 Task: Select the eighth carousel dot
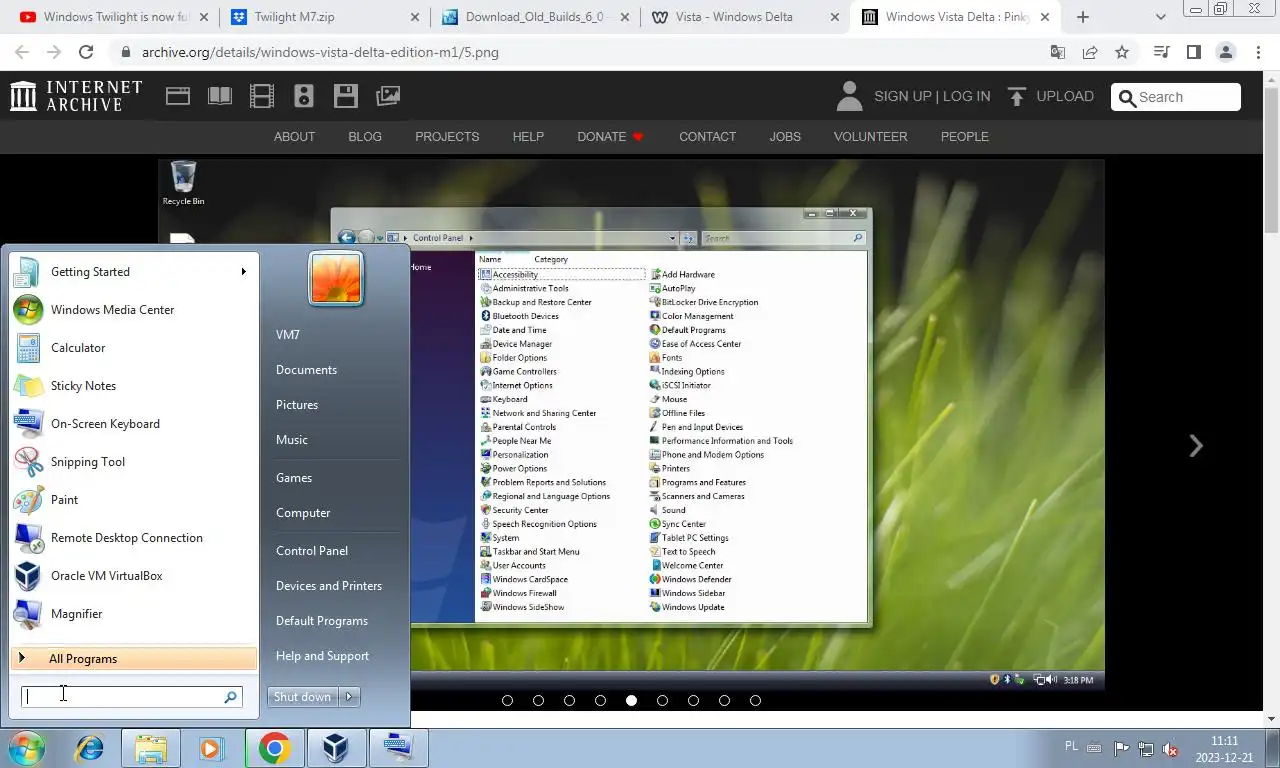pos(724,701)
